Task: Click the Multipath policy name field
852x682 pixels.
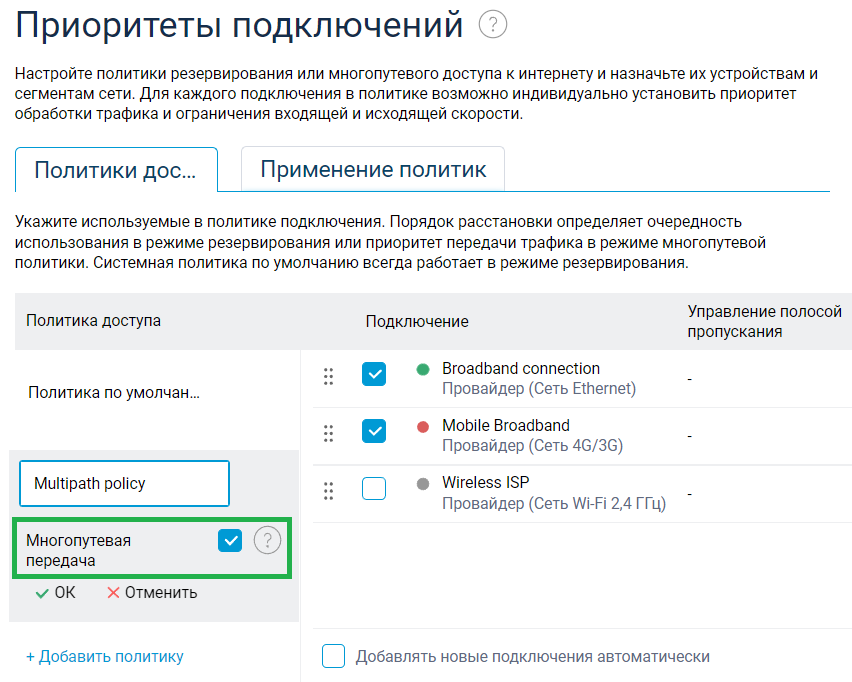Action: point(124,484)
